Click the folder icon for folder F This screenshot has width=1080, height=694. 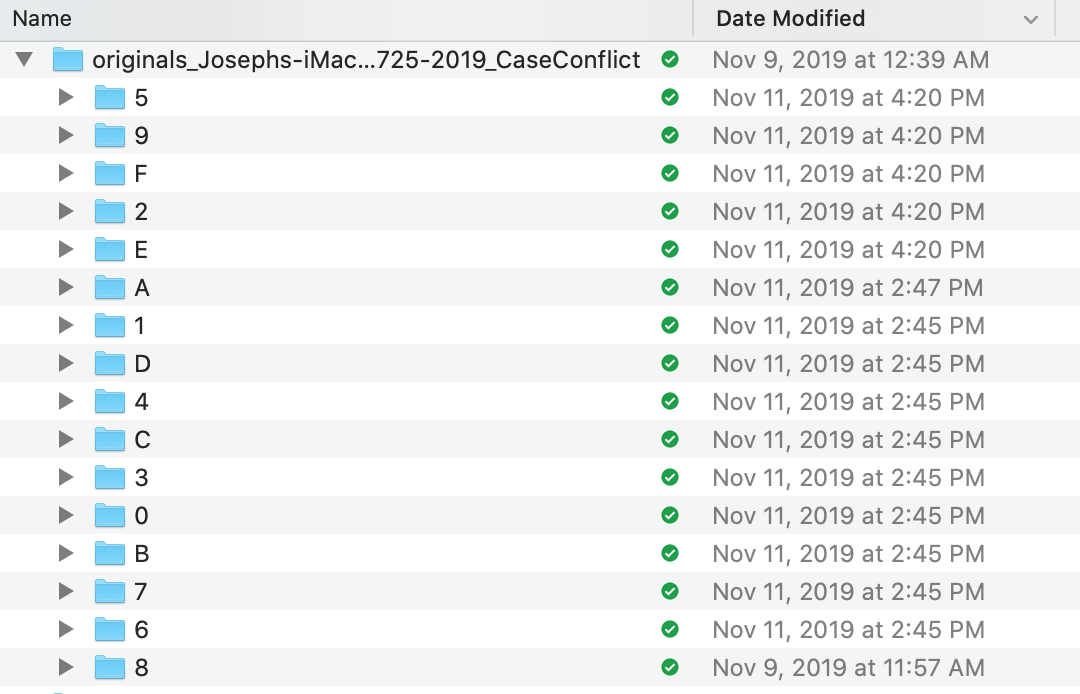click(x=110, y=174)
